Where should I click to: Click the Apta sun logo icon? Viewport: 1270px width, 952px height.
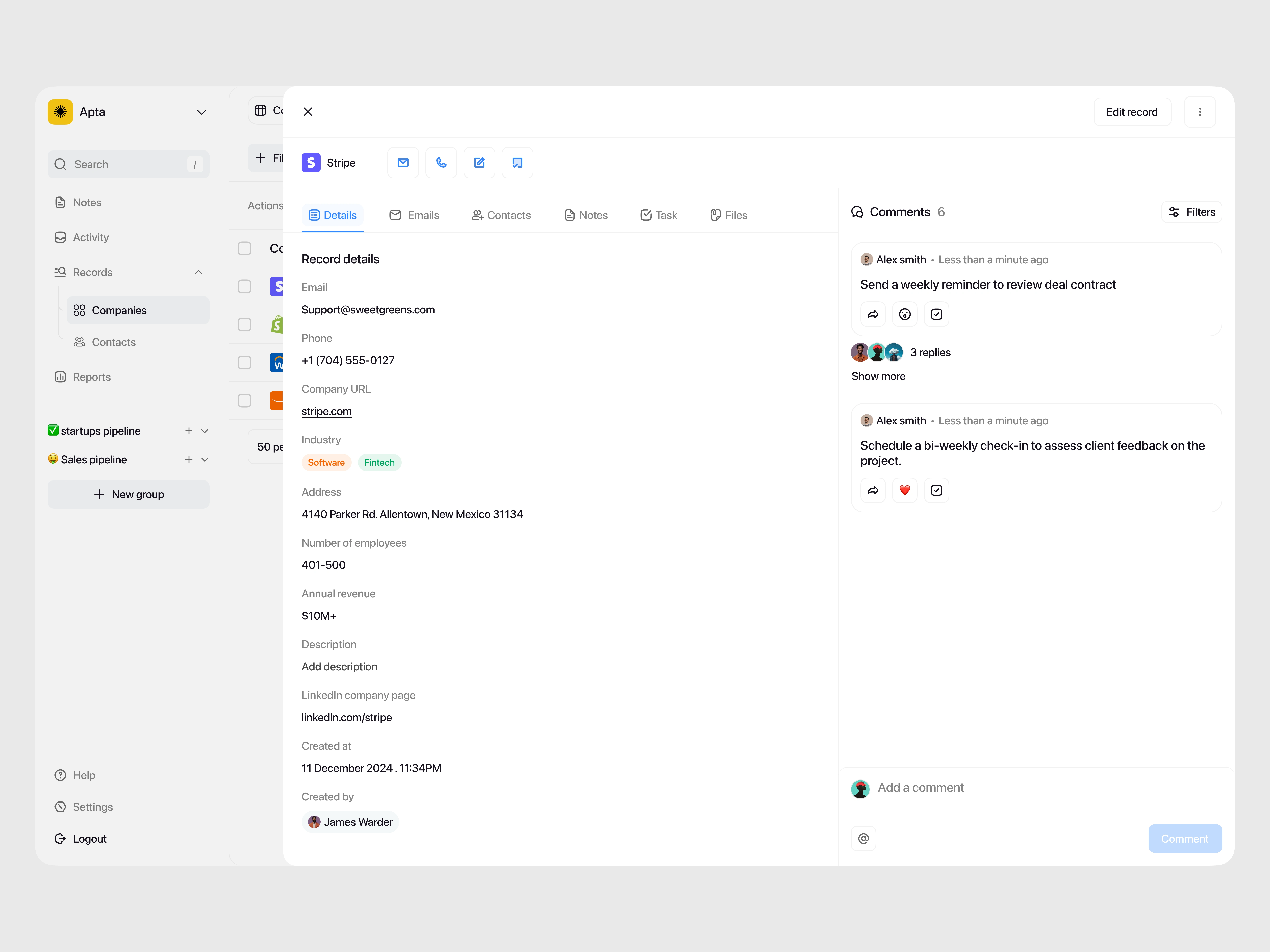tap(60, 112)
